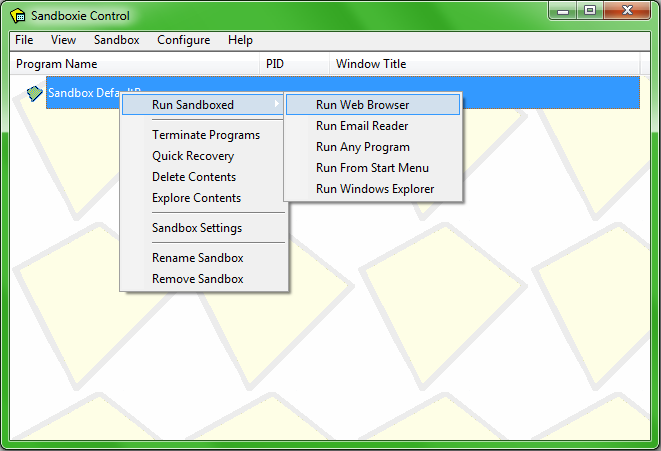This screenshot has height=451, width=661.
Task: Click the Sandboxie Control title bar icon
Action: coord(17,16)
